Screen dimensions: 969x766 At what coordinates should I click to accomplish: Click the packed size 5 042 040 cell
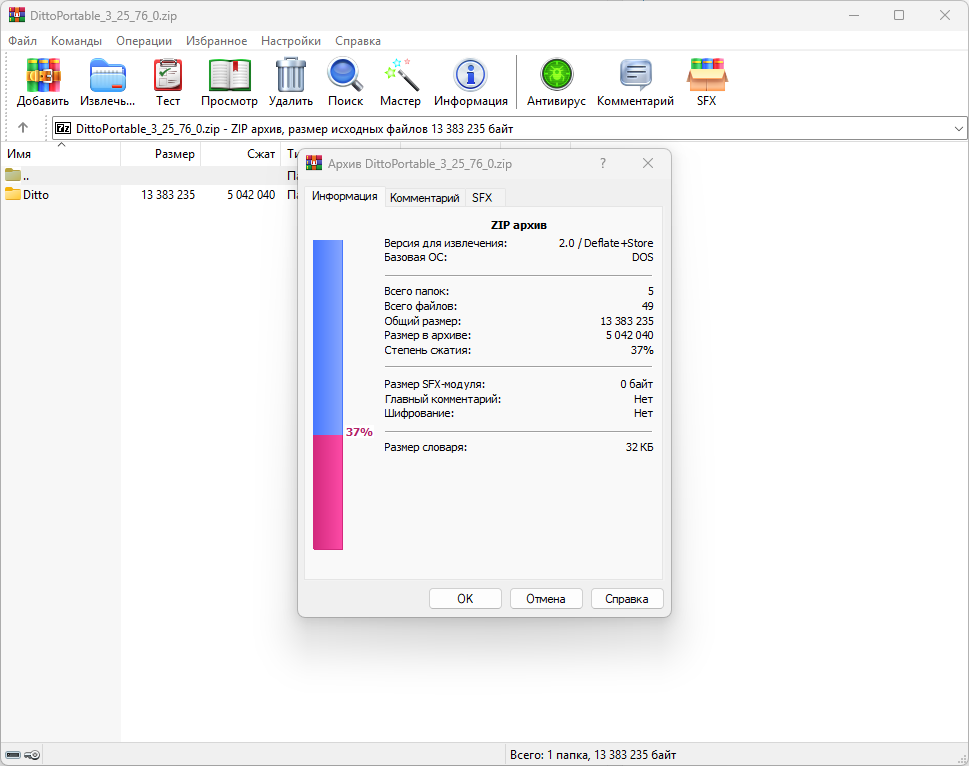[251, 195]
